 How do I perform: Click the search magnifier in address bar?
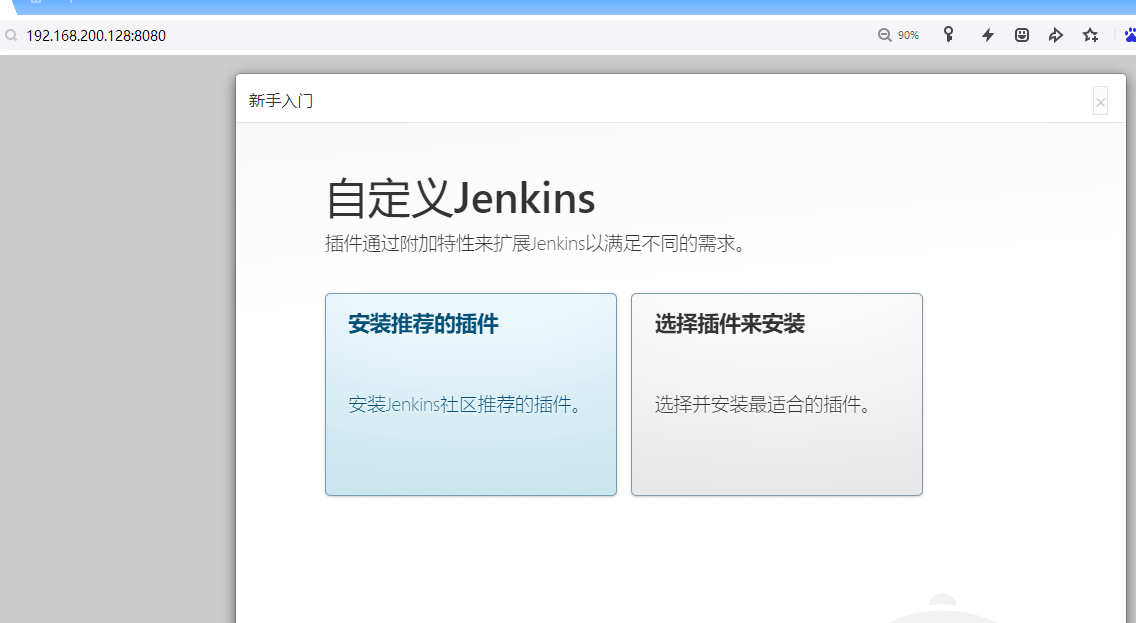coord(11,35)
